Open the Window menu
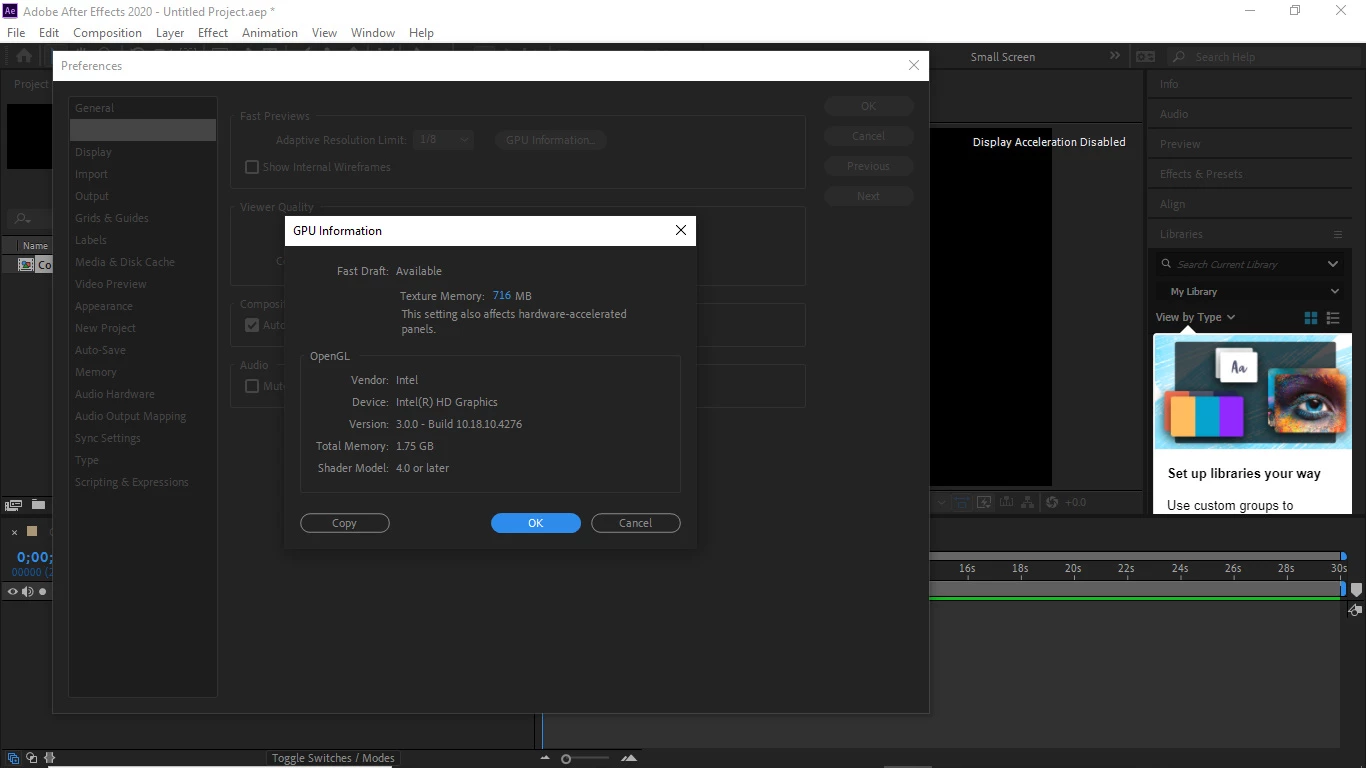 tap(373, 32)
